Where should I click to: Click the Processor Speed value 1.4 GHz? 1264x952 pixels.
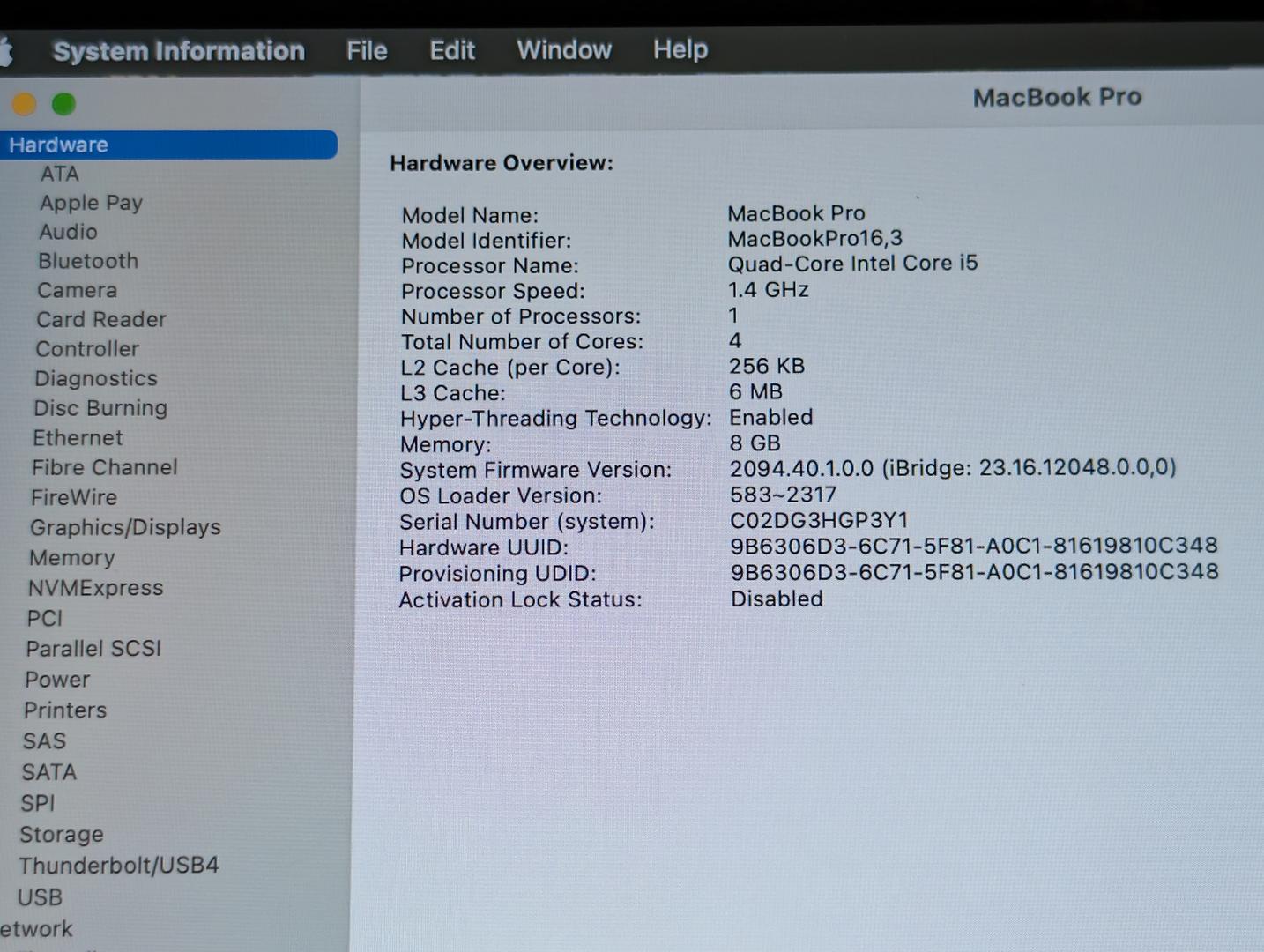[769, 289]
